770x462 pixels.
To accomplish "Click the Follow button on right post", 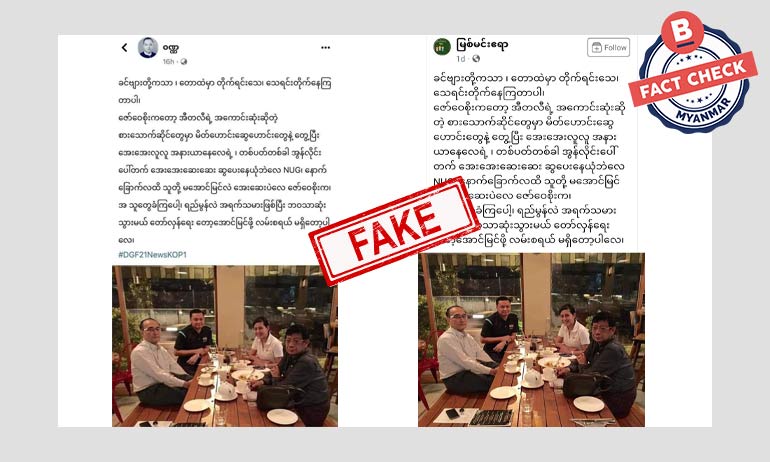I will 608,47.
